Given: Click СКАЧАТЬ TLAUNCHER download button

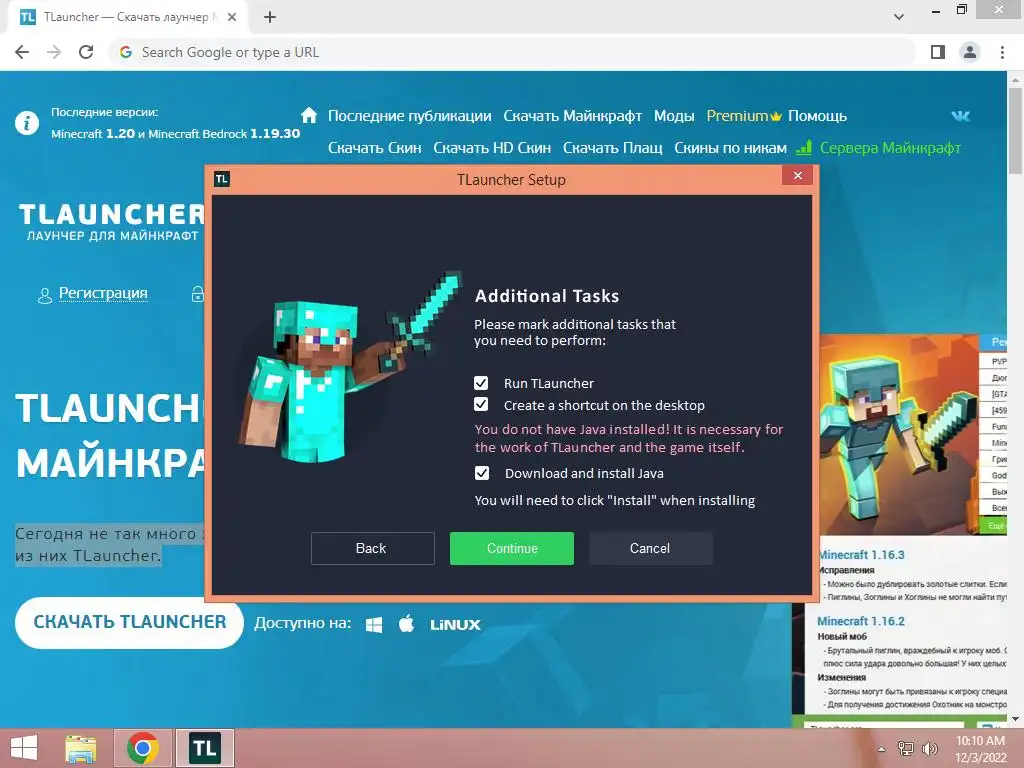Looking at the screenshot, I should click(129, 622).
